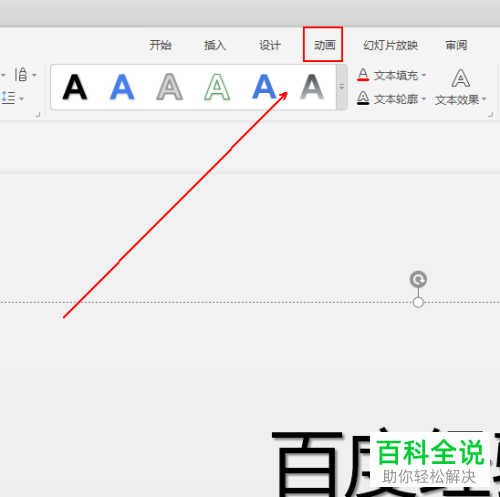Click the text box rotation handle
This screenshot has width=500, height=497.
(418, 279)
